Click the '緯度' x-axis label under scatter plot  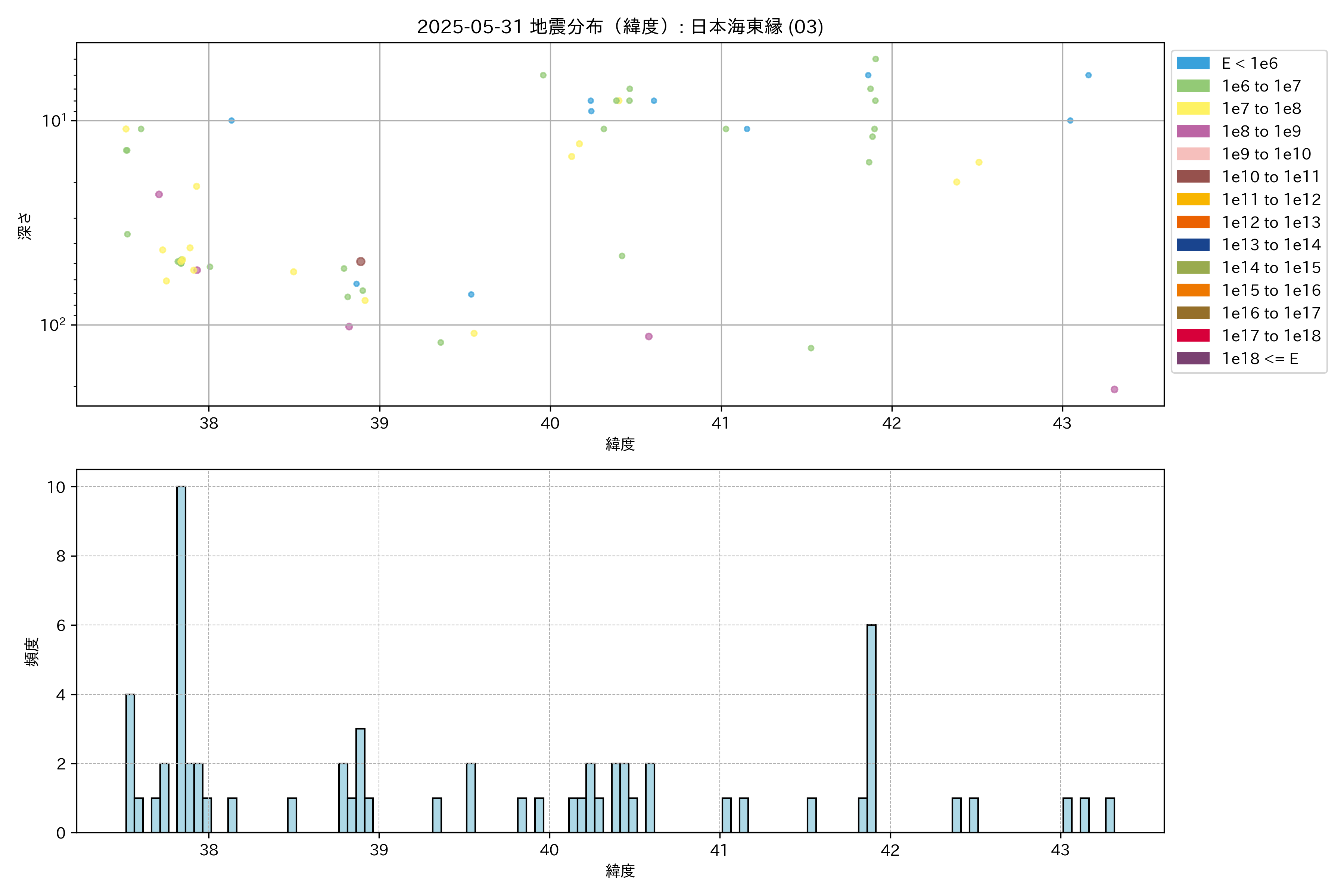click(620, 444)
